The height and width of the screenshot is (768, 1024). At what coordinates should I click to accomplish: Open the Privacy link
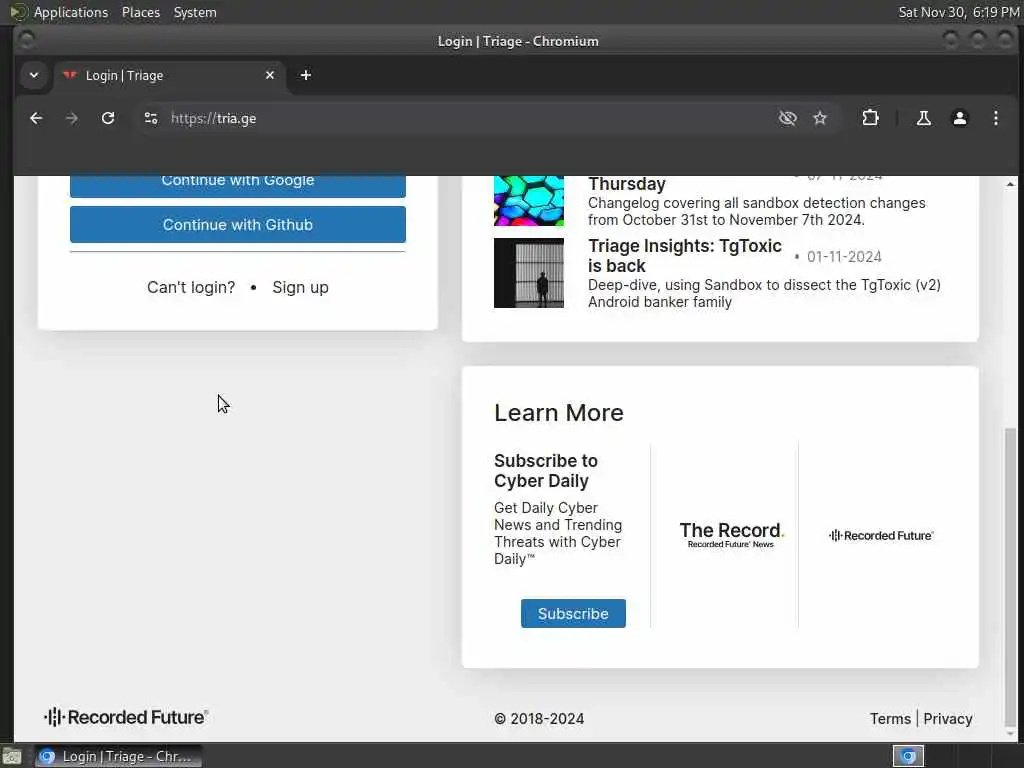[x=948, y=718]
